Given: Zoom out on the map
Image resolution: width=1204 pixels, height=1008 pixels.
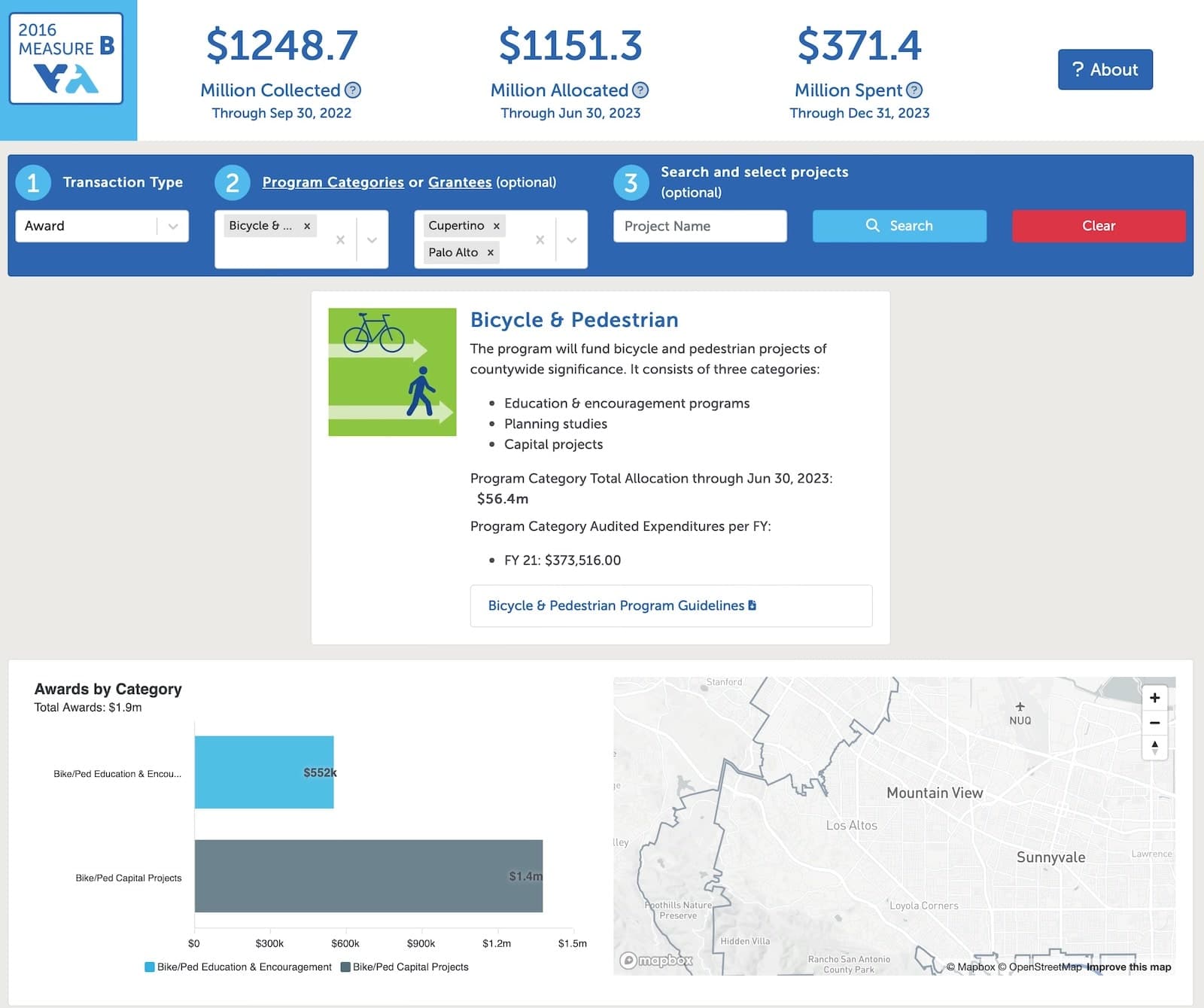Looking at the screenshot, I should click(x=1154, y=722).
